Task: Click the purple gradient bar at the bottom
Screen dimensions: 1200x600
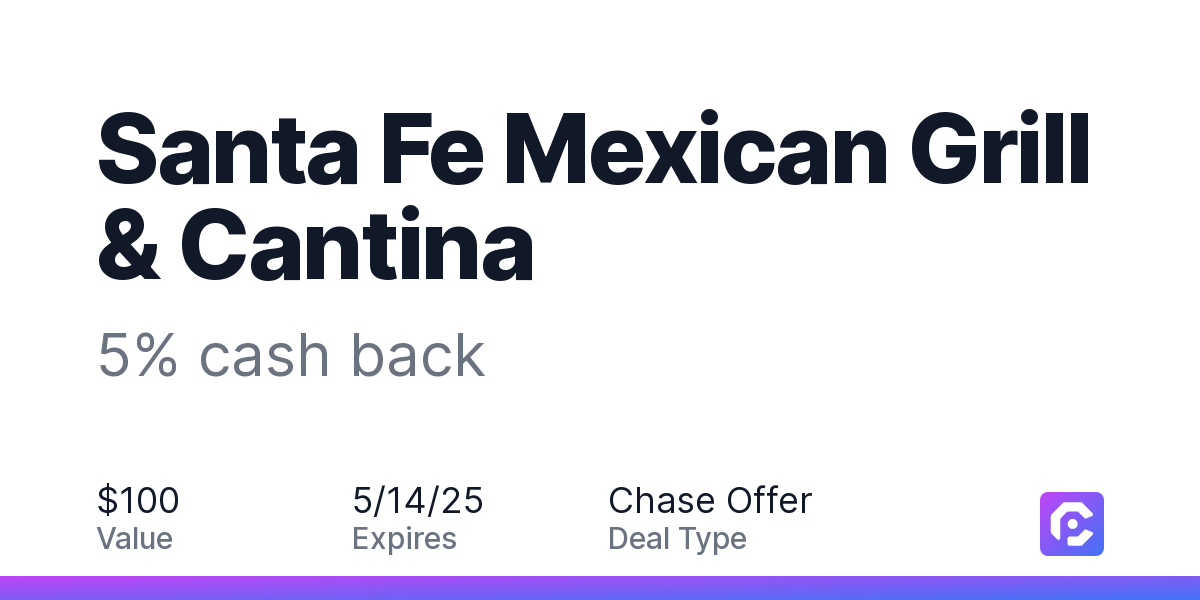Action: 600,588
